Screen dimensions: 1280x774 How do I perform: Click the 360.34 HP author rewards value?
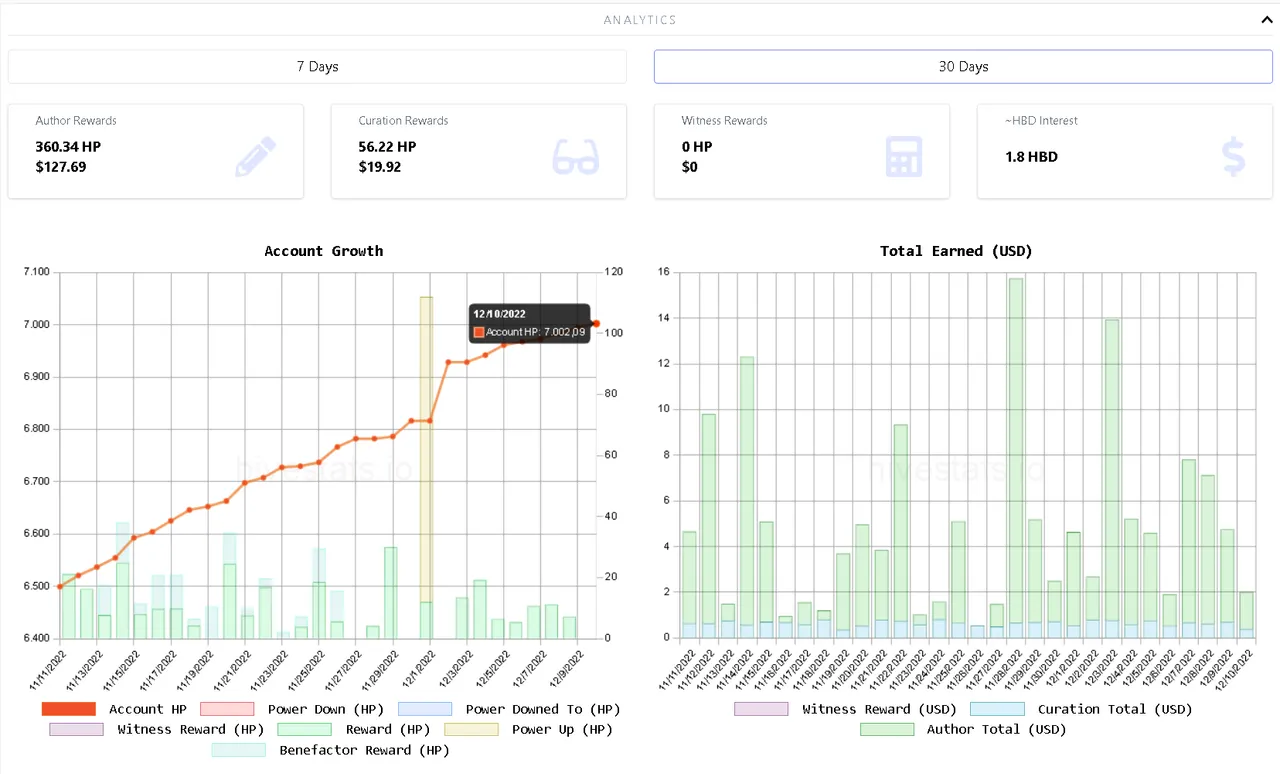click(x=68, y=147)
